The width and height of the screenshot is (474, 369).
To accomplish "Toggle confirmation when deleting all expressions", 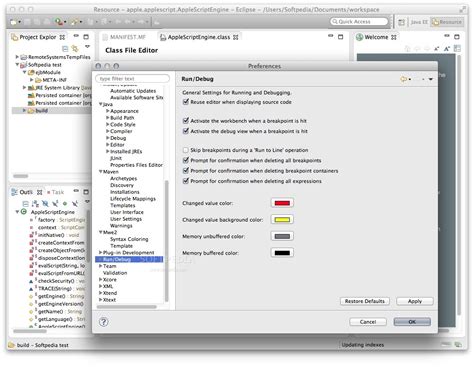I will [x=186, y=181].
